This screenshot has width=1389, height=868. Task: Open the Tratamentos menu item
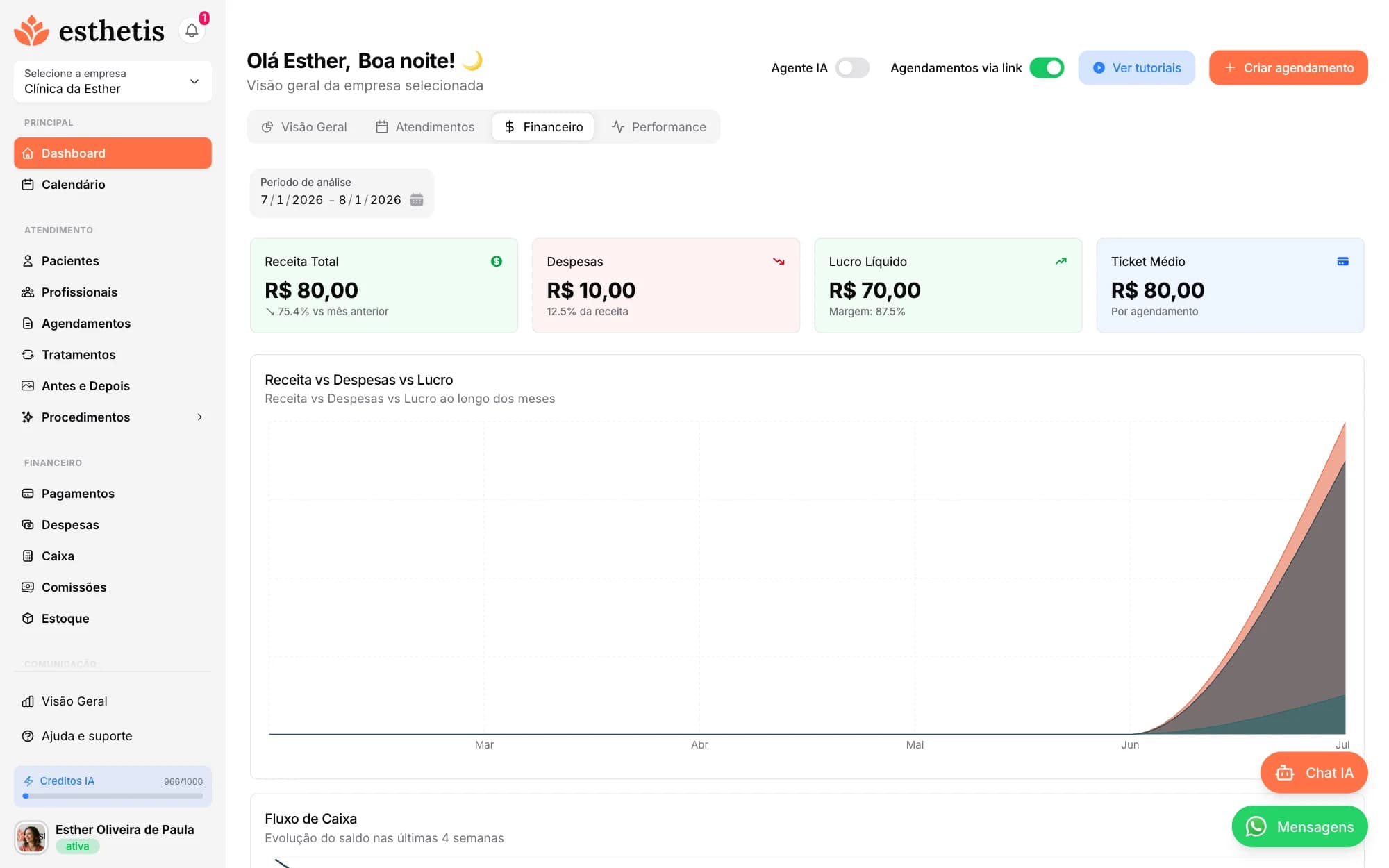[x=113, y=355]
